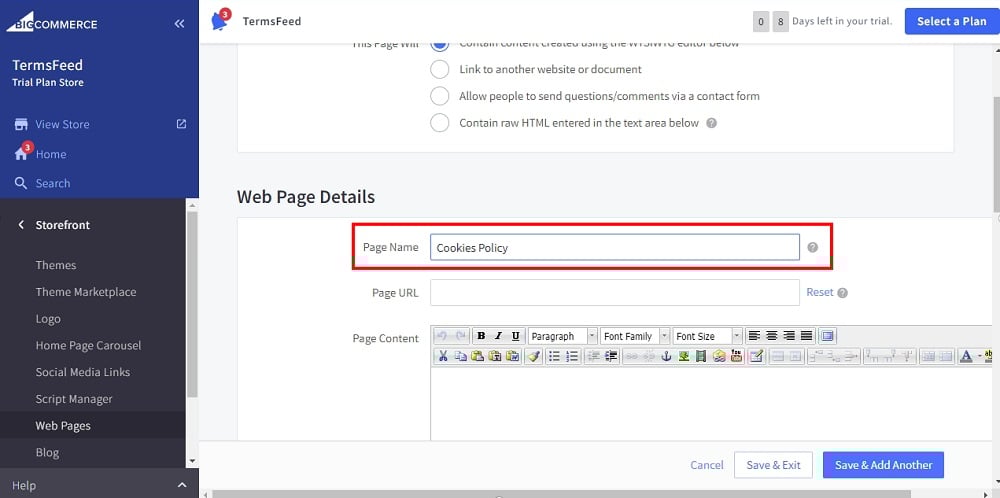Apply underline formatting
The image size is (1000, 498).
(515, 336)
